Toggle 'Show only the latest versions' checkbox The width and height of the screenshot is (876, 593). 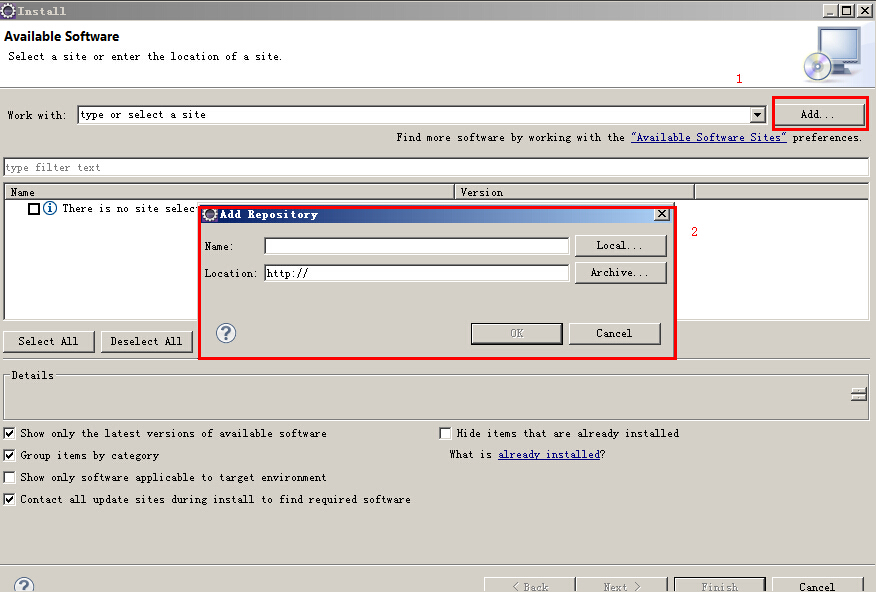[10, 434]
